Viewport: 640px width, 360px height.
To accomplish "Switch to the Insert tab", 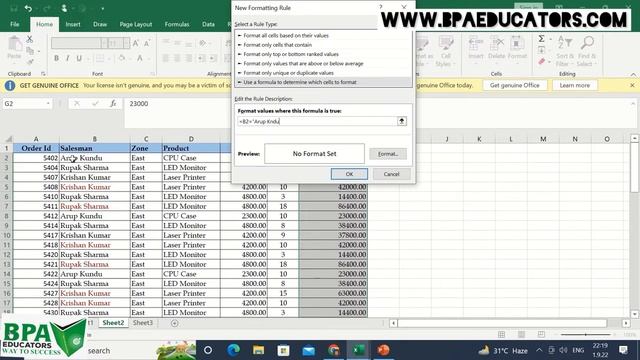I will point(73,24).
